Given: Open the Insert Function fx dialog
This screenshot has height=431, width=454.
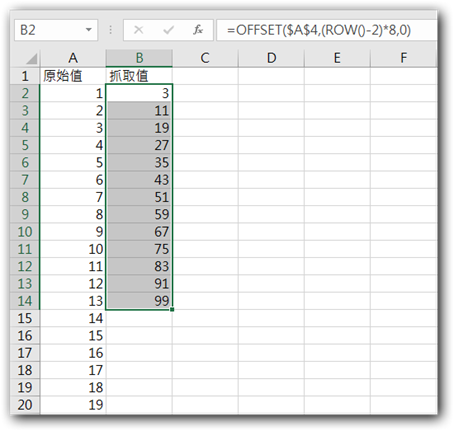Looking at the screenshot, I should point(198,30).
